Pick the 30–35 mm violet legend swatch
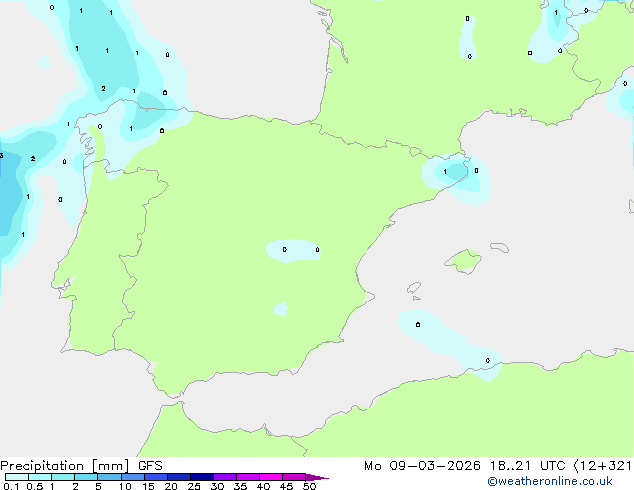The image size is (634, 490). pyautogui.click(x=225, y=477)
